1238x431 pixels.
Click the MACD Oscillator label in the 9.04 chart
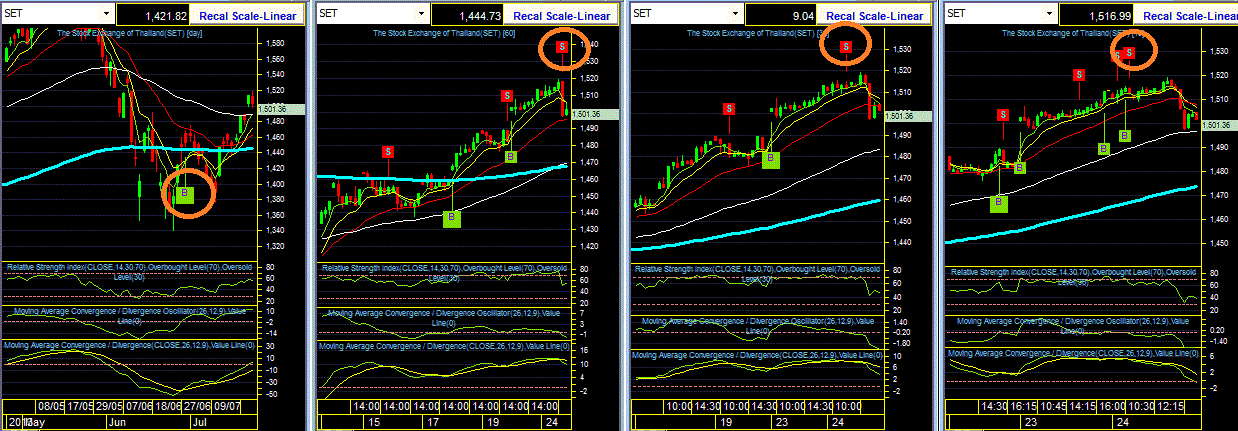tap(757, 326)
